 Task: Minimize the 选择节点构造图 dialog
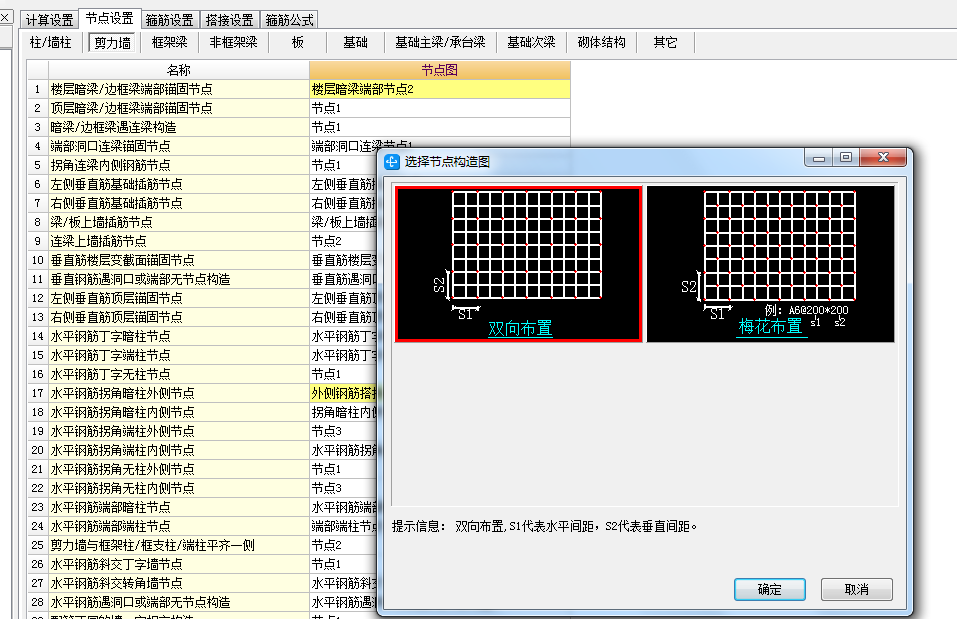point(819,157)
